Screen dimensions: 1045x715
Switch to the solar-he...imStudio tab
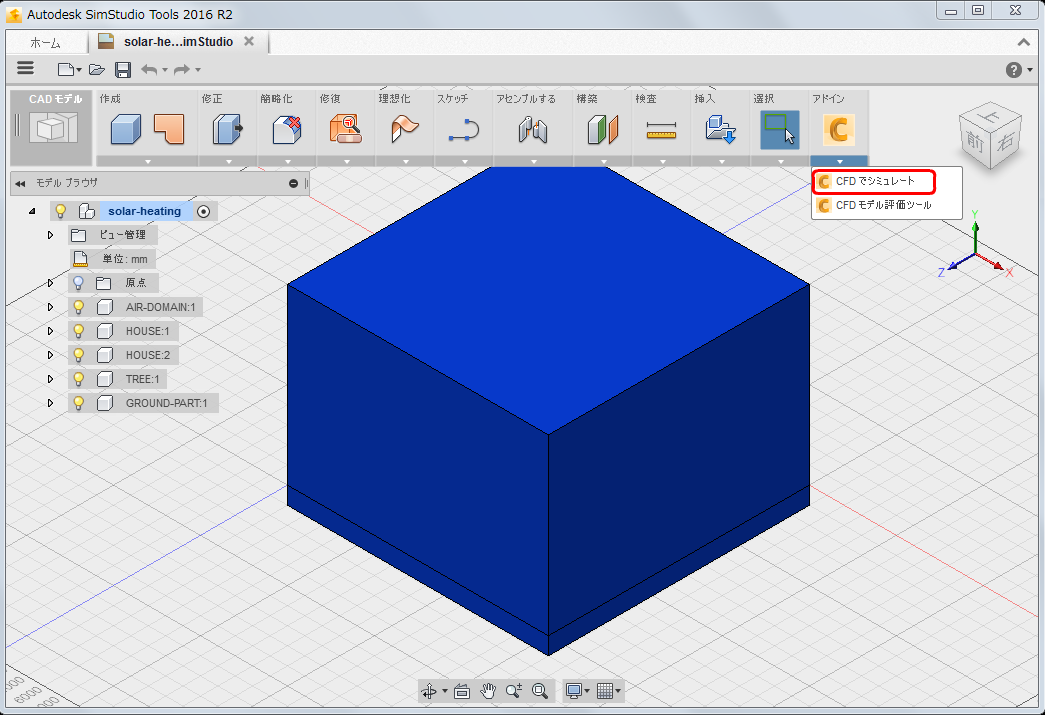(178, 41)
